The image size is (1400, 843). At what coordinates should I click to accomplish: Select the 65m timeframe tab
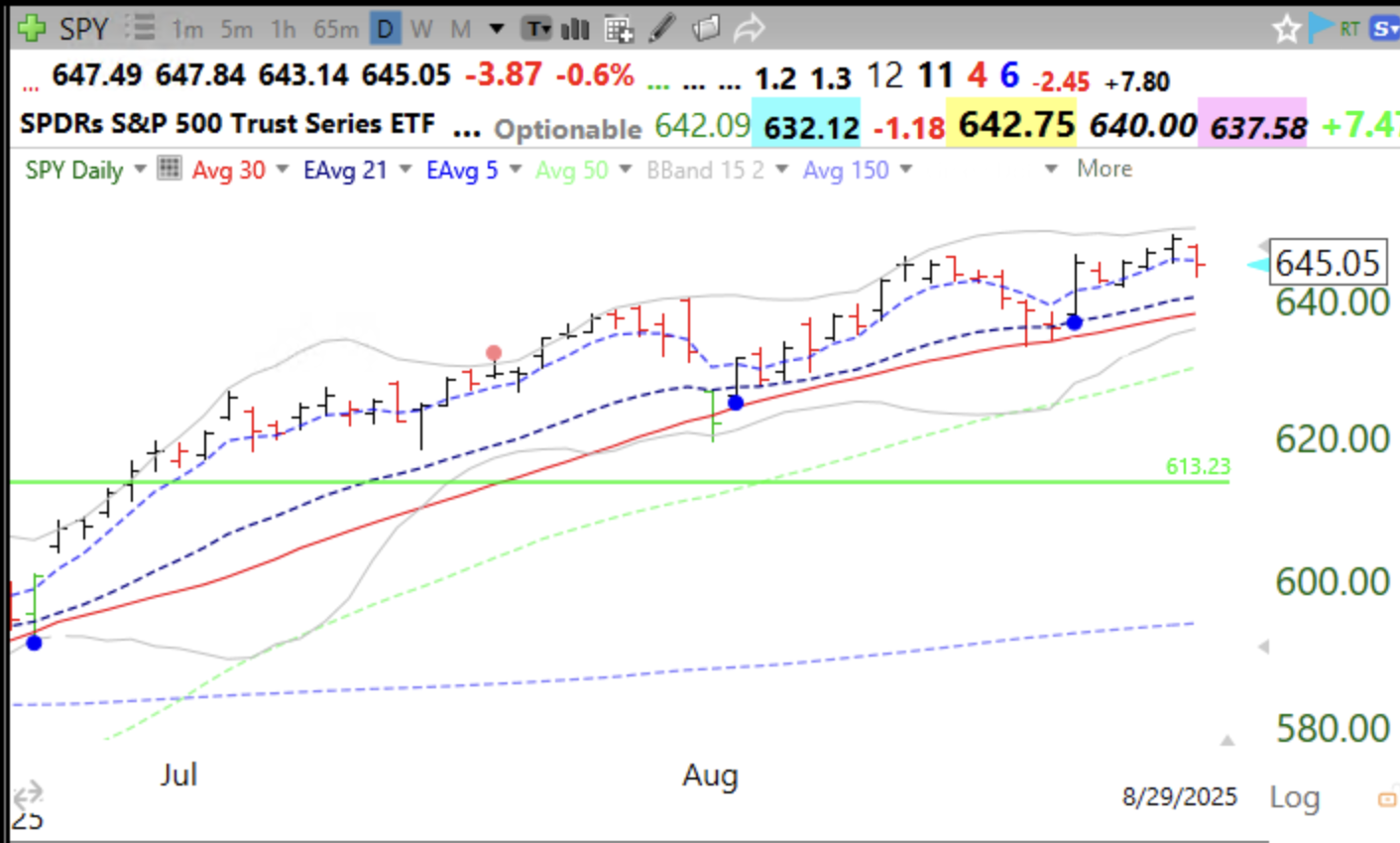click(336, 30)
